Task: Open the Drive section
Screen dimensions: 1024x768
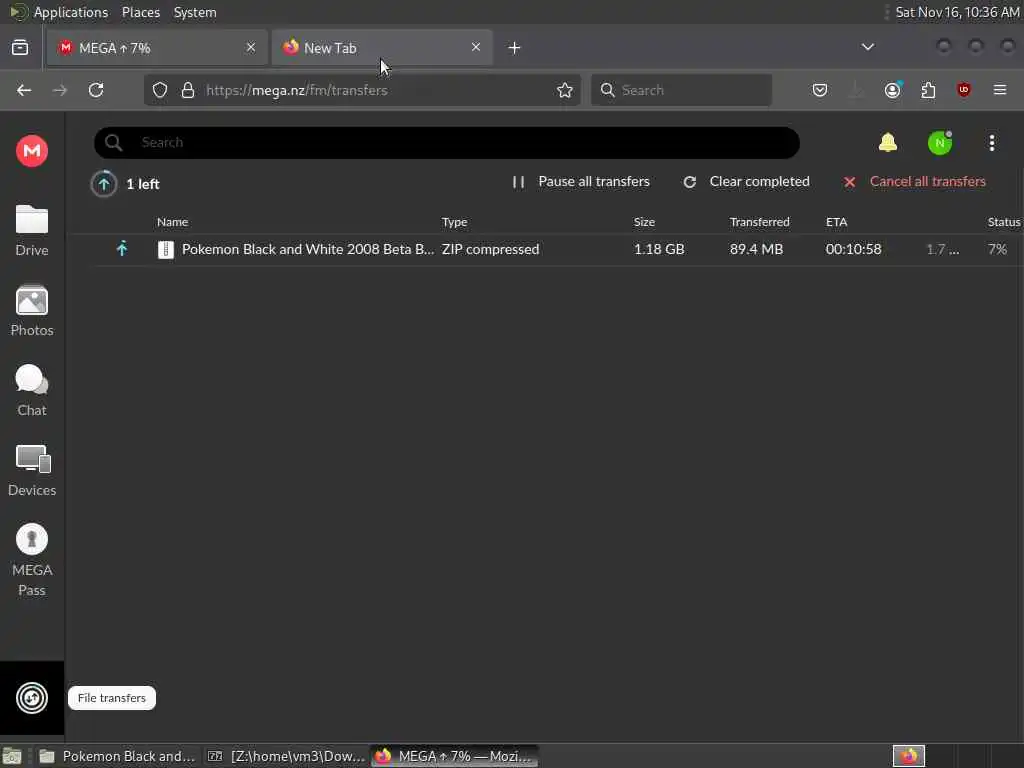Action: point(31,230)
